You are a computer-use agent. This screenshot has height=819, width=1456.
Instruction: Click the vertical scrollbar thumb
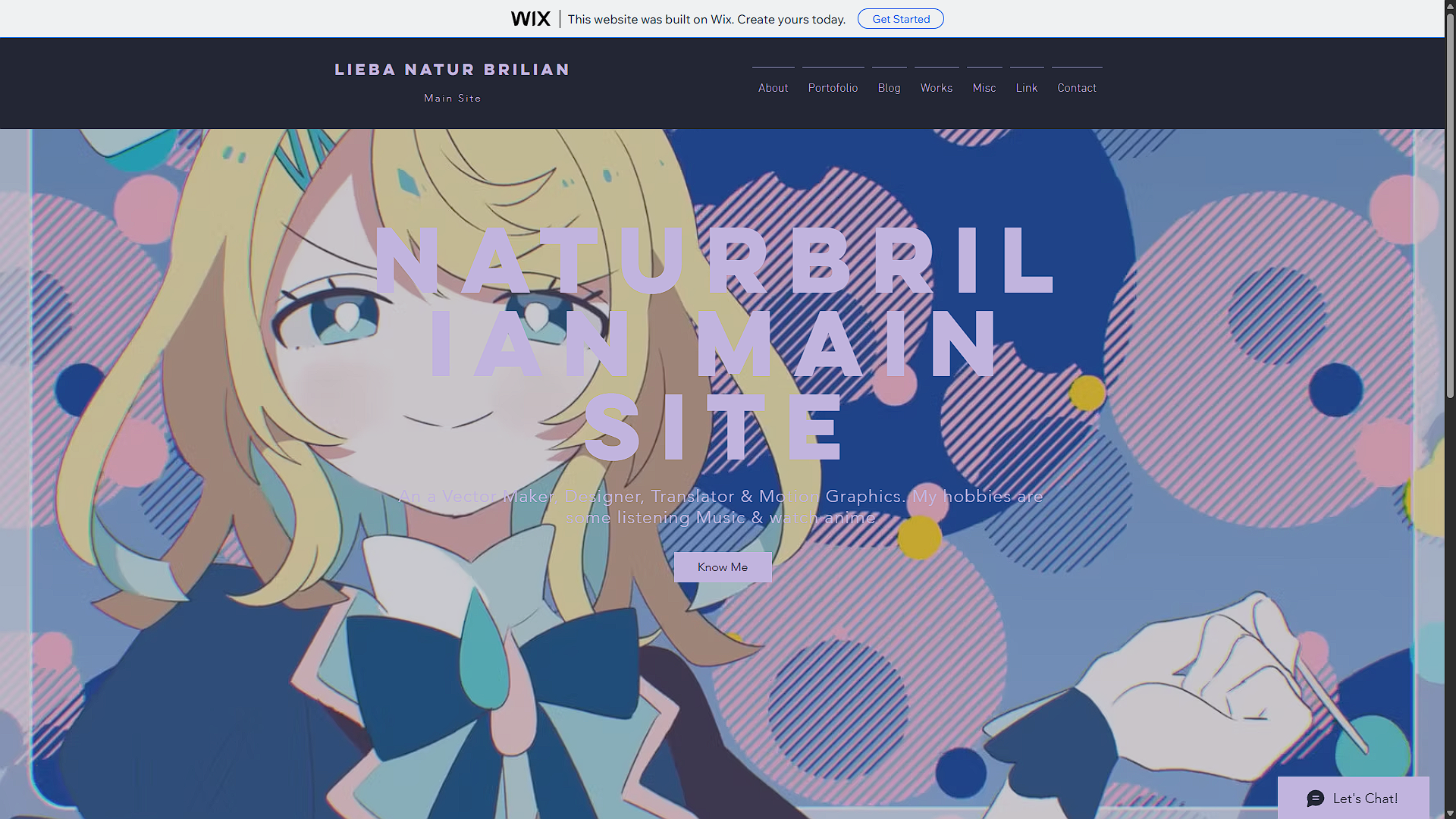[x=1450, y=205]
